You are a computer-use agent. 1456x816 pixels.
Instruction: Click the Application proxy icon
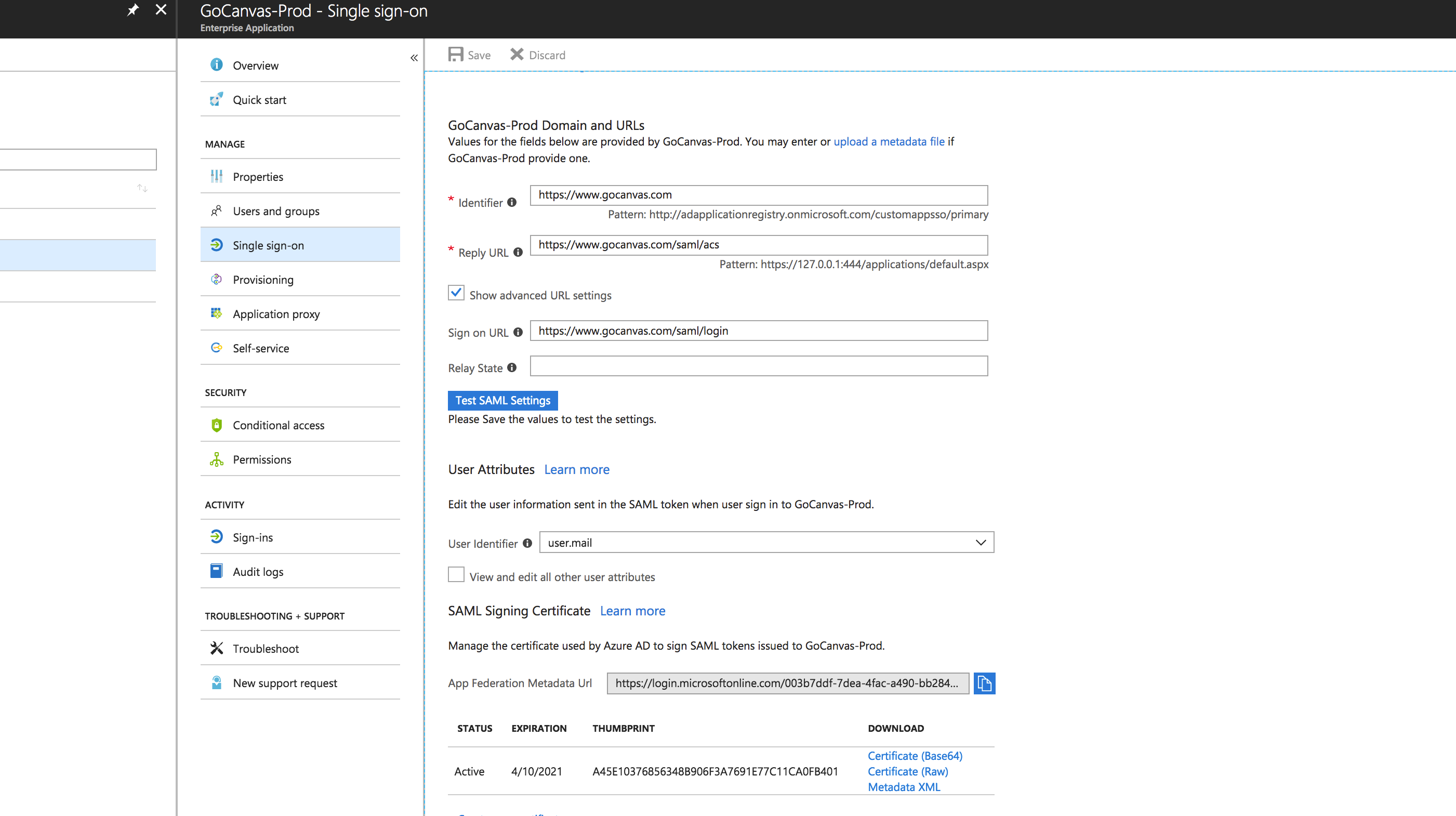[x=217, y=313]
